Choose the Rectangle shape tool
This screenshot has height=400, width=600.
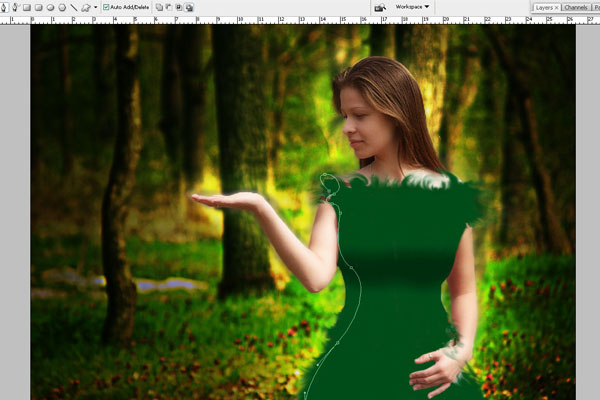pyautogui.click(x=27, y=7)
